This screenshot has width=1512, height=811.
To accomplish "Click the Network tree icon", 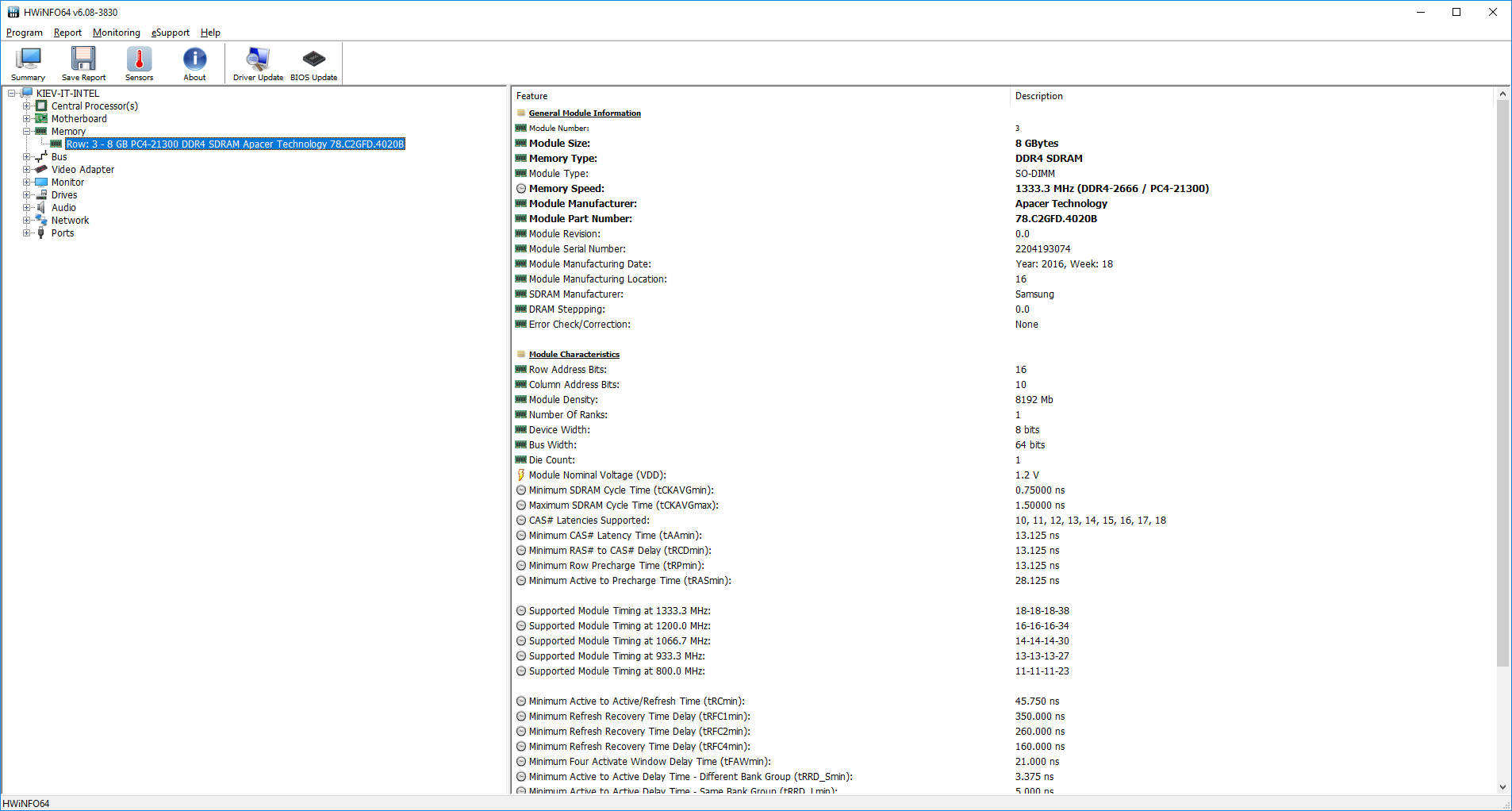I will 41,220.
